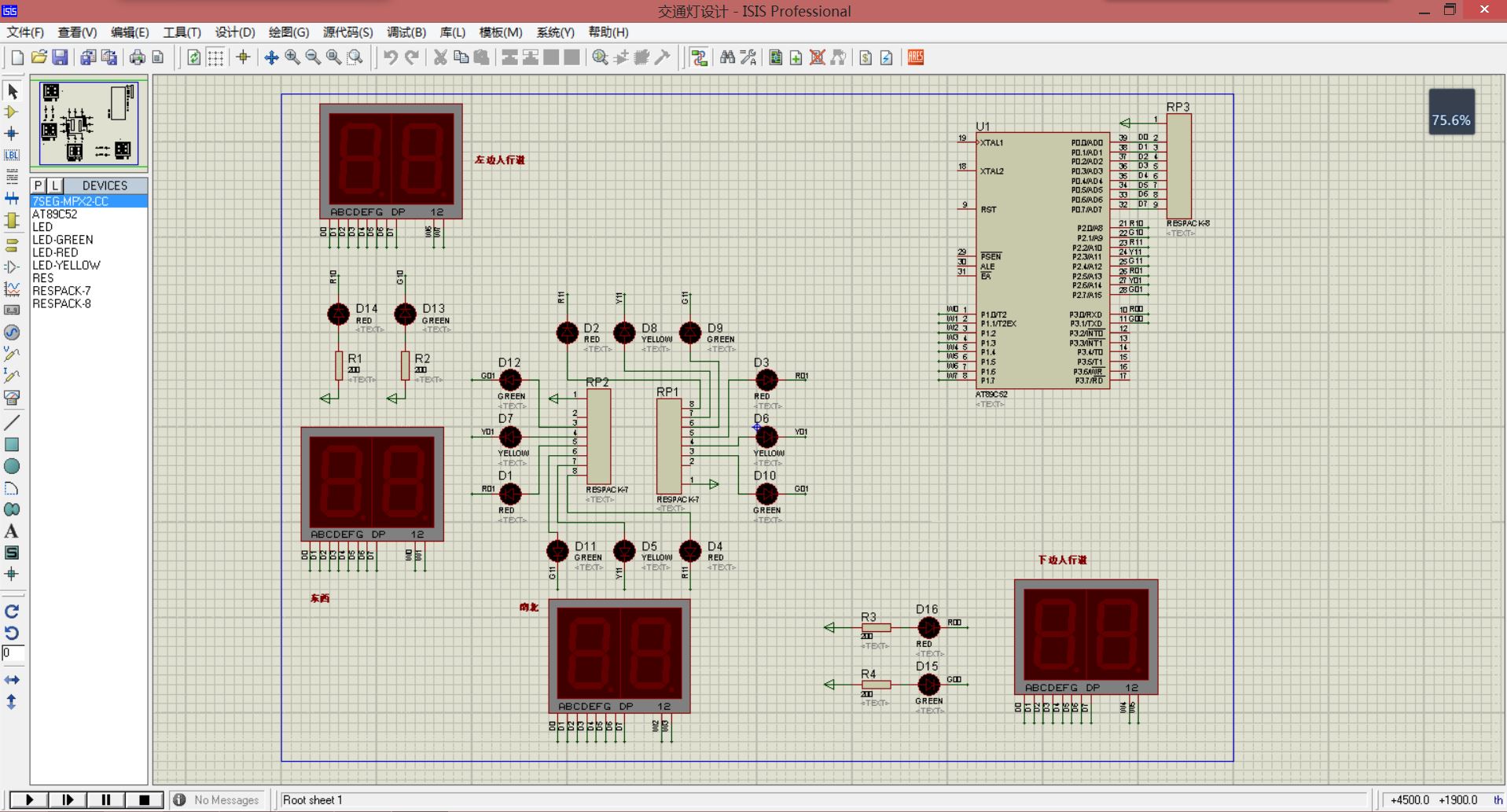Transfer netlist to ARES
This screenshot has height=812, width=1507.
tap(916, 57)
